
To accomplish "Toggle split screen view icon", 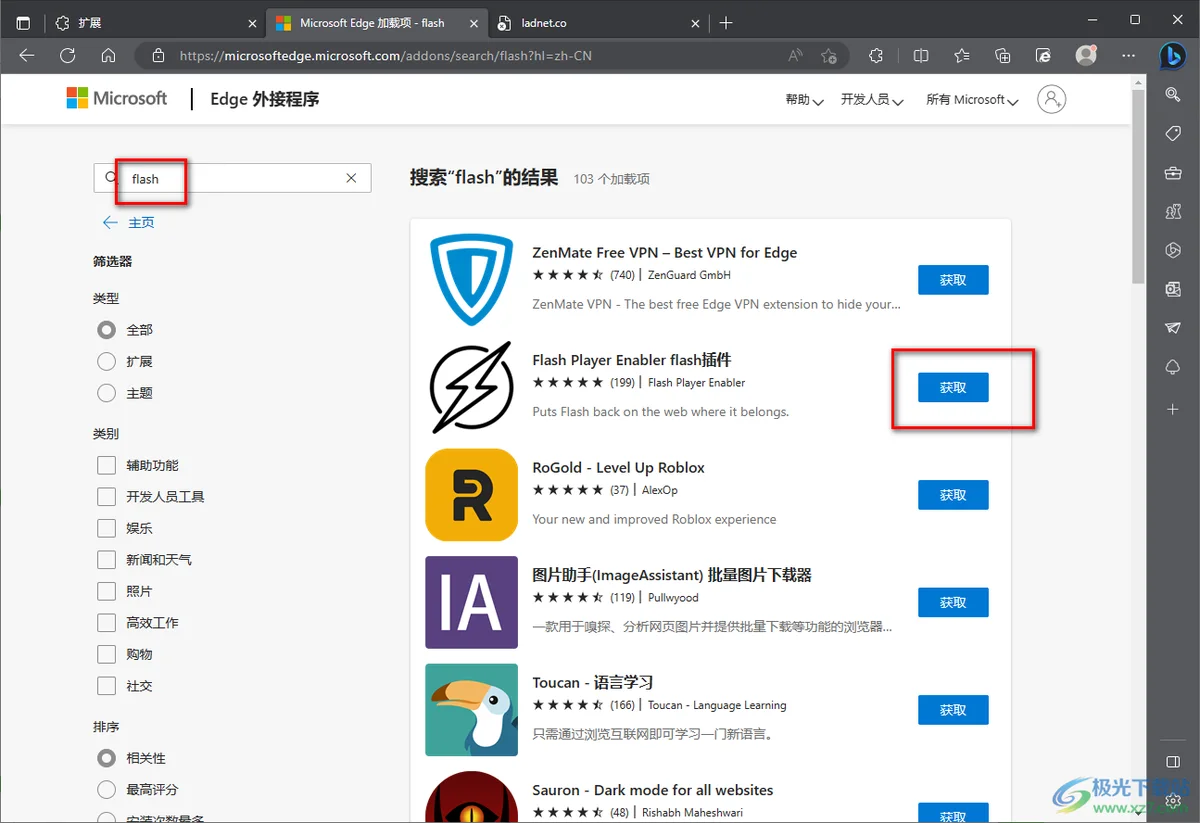I will (921, 56).
